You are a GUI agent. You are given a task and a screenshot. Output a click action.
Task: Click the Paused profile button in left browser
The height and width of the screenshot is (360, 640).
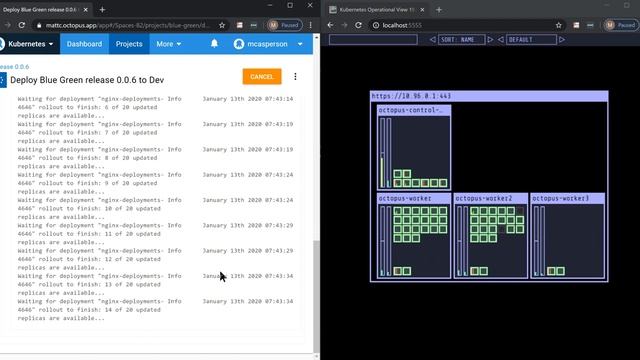285,25
